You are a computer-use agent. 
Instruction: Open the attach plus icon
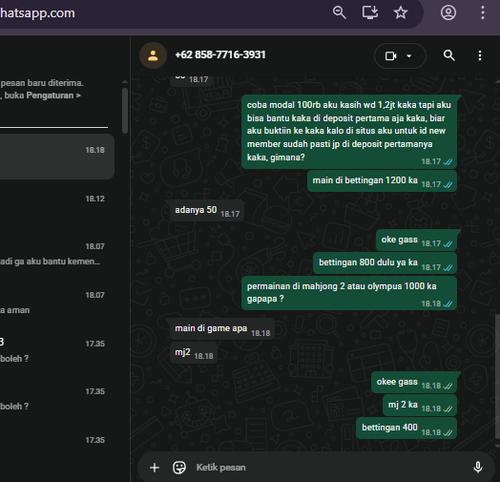pyautogui.click(x=154, y=467)
